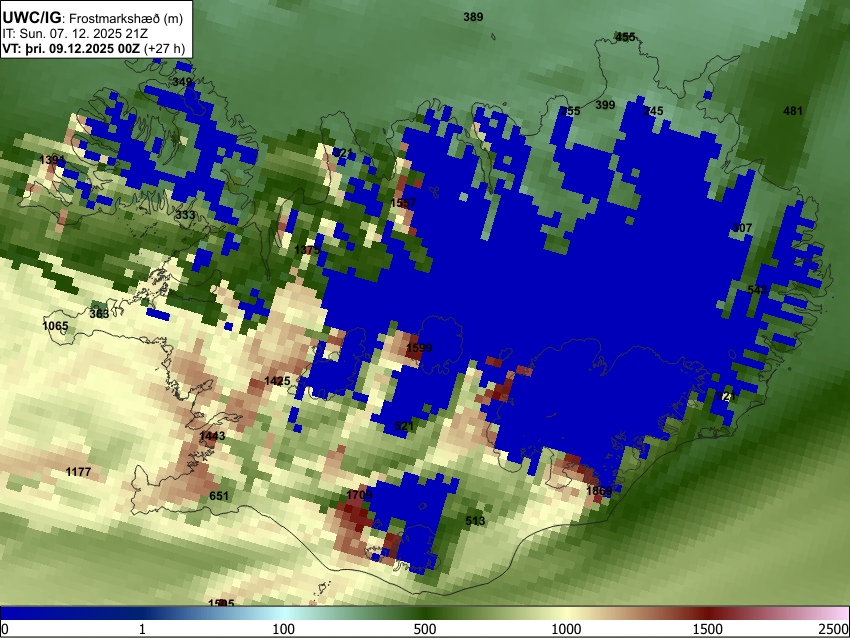Click the '100' label on the color scale

coord(284,629)
